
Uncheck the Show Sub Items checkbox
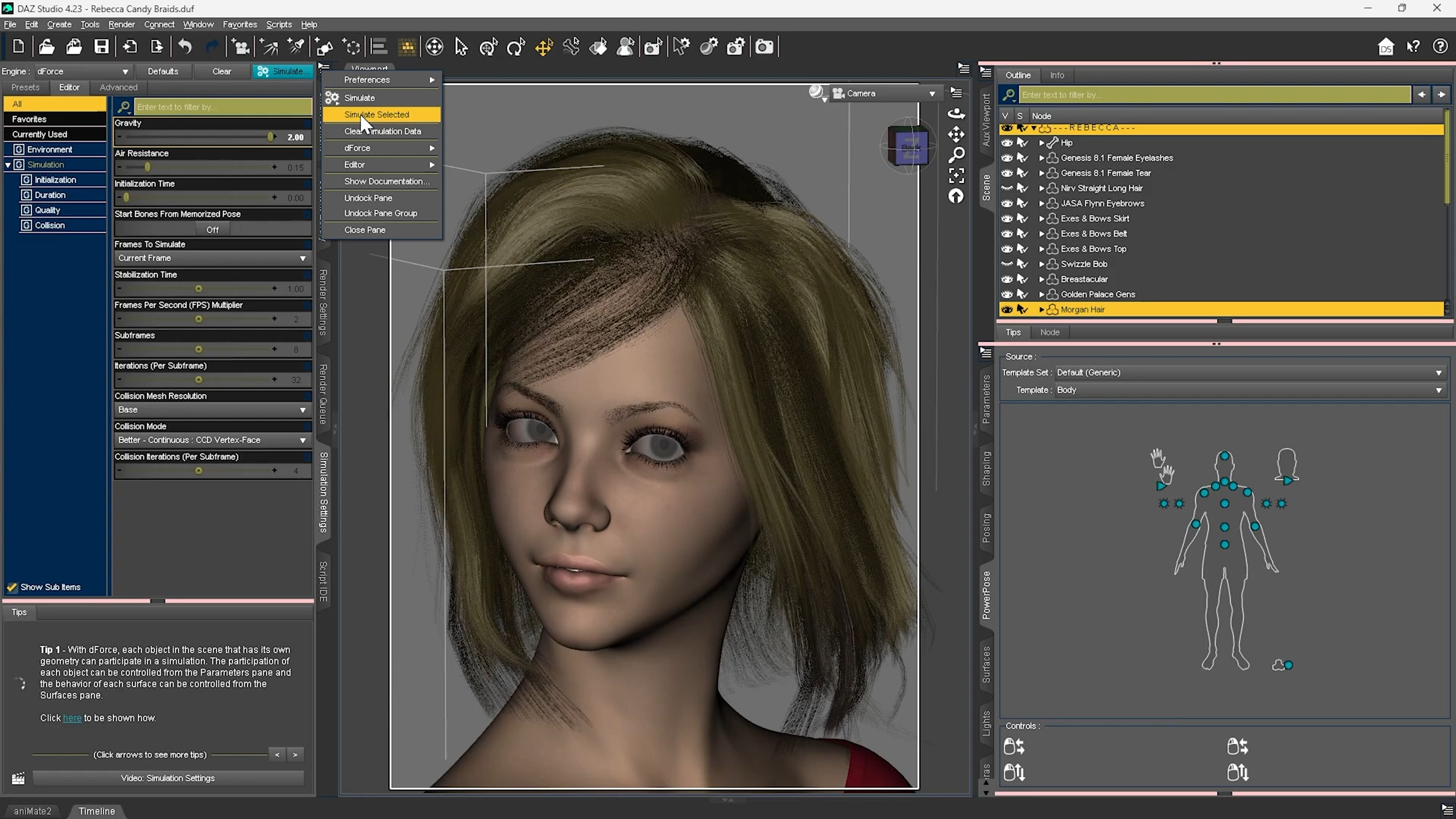tap(12, 587)
